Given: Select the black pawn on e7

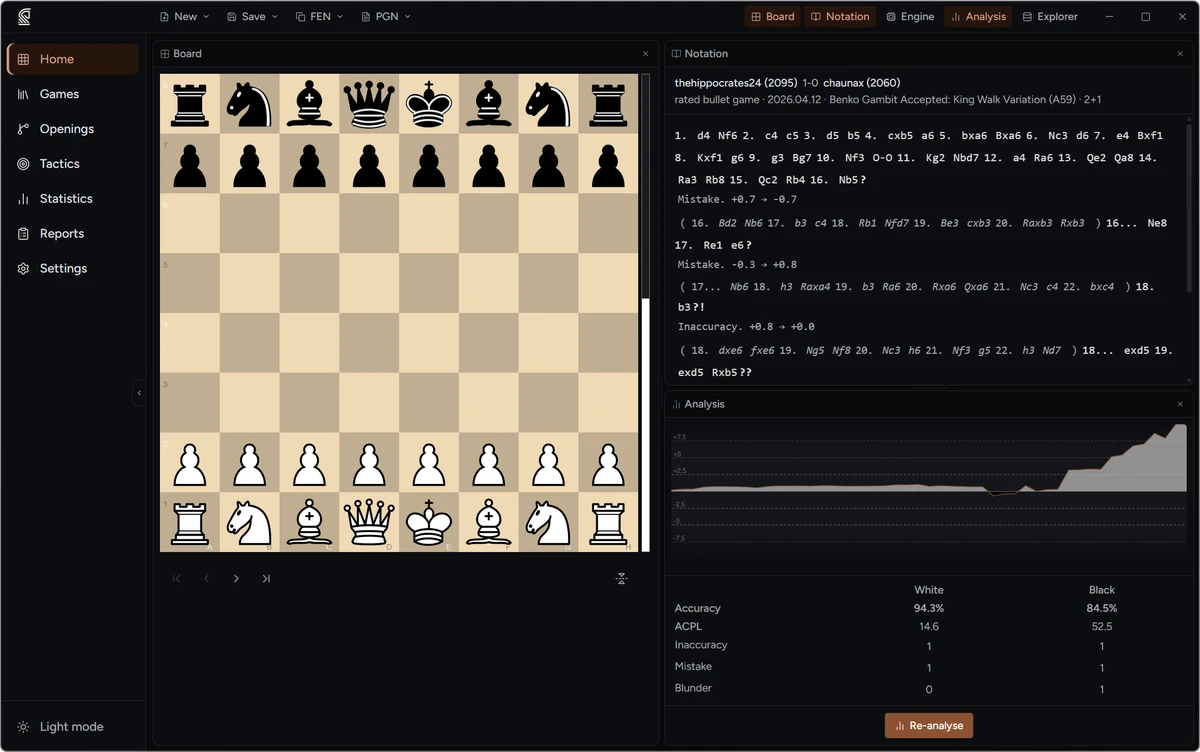Looking at the screenshot, I should pos(429,163).
